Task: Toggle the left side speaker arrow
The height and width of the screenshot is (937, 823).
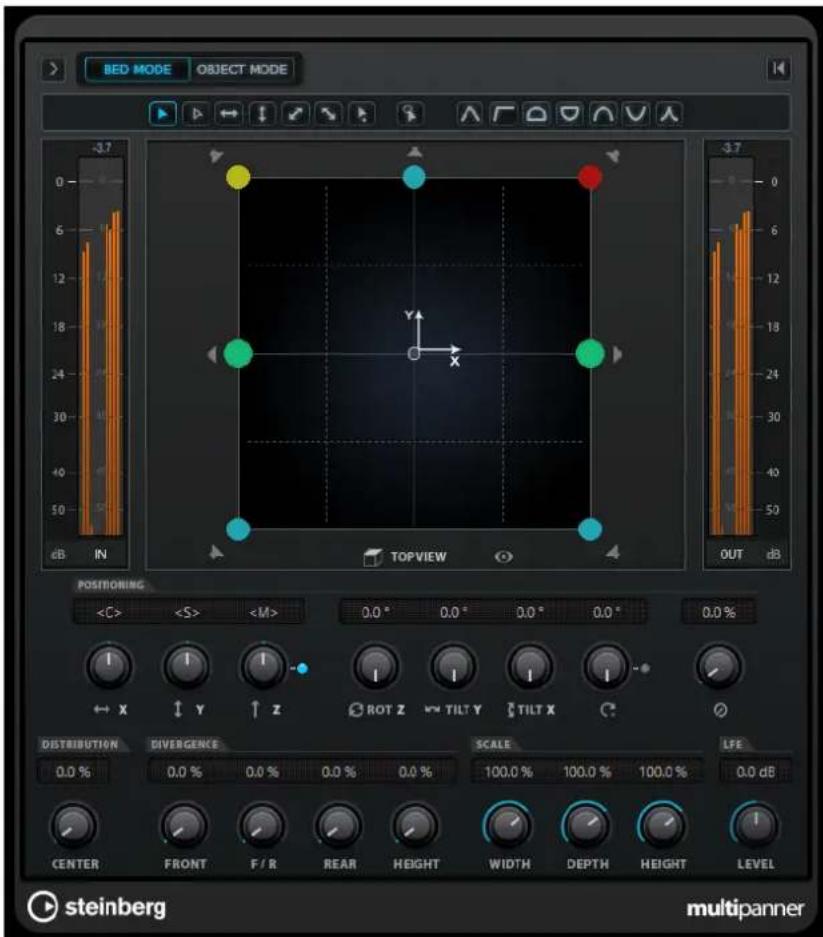Action: pos(212,354)
